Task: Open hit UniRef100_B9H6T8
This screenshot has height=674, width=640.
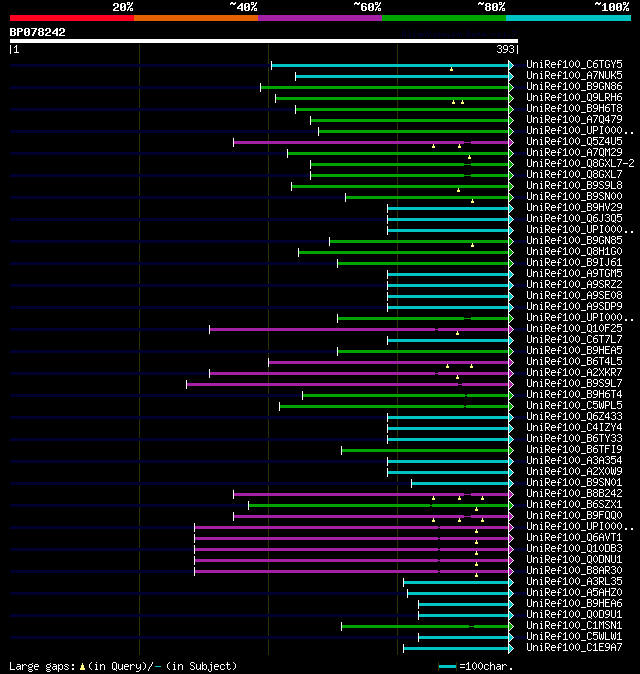Action: pyautogui.click(x=574, y=108)
